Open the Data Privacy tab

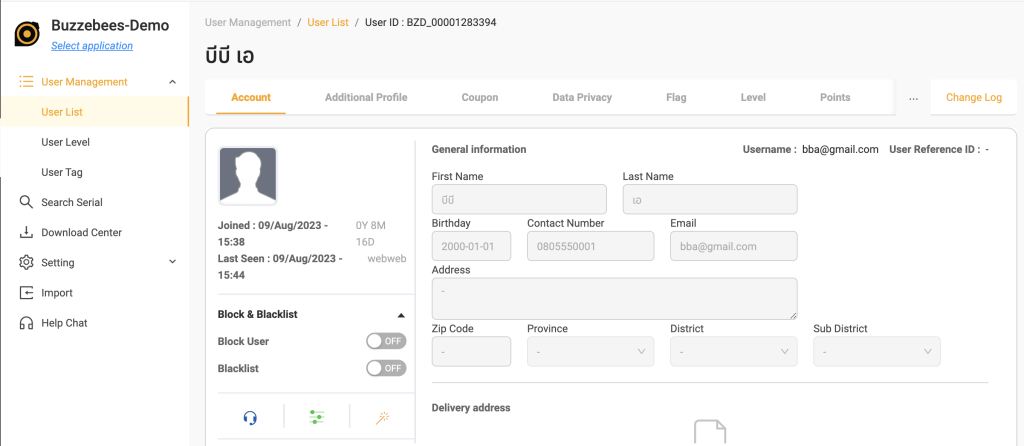pyautogui.click(x=582, y=98)
